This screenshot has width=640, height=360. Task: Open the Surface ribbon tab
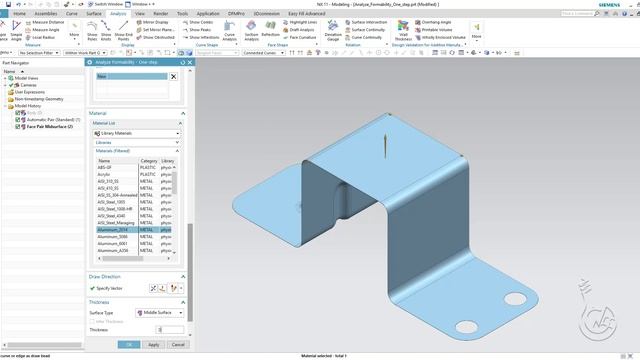[93, 13]
